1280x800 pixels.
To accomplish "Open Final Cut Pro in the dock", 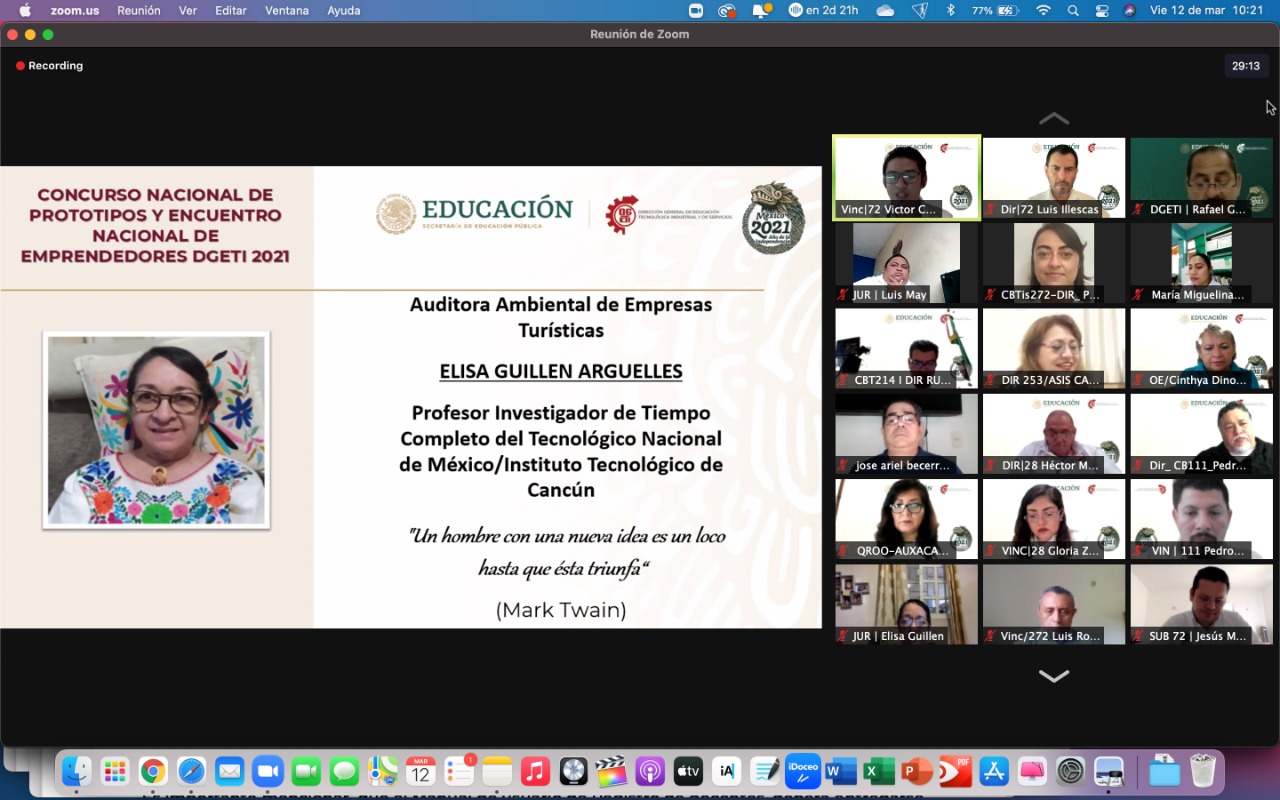I will click(611, 771).
